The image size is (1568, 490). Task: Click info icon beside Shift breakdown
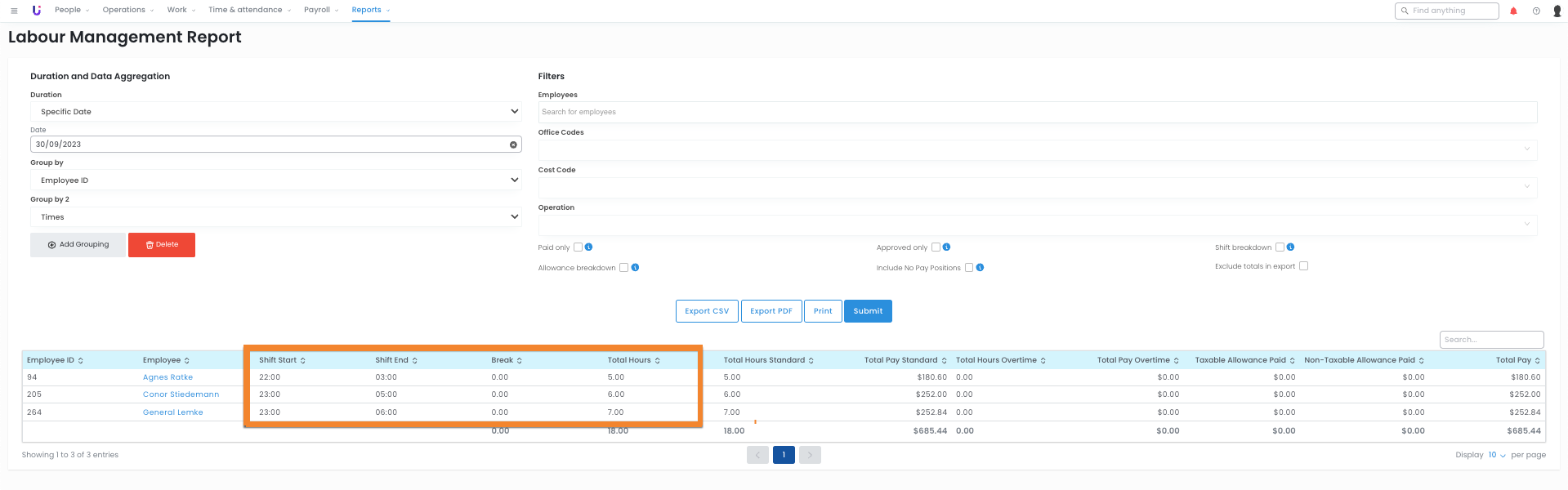(x=1290, y=247)
